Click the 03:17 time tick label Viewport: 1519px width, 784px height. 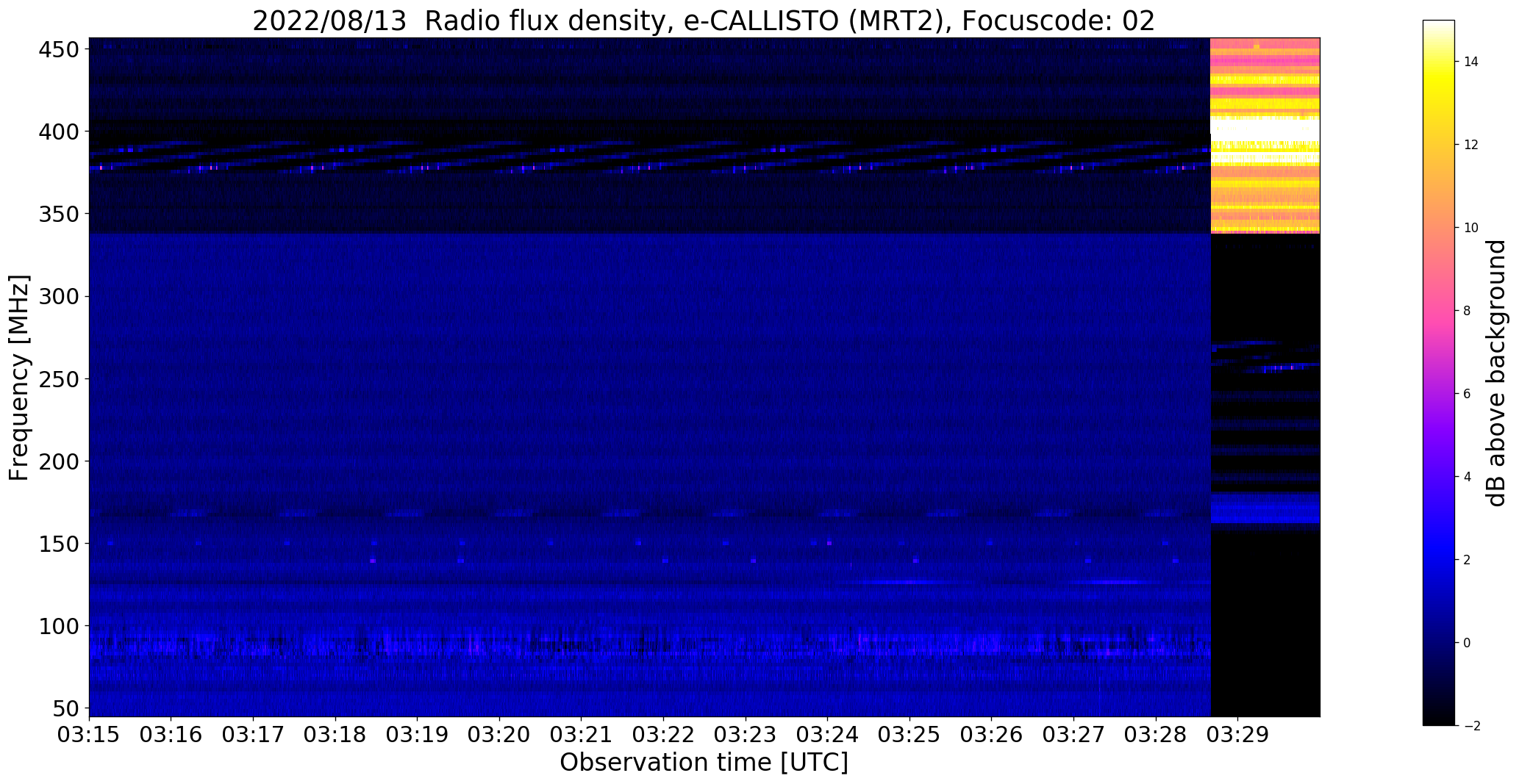click(x=253, y=734)
